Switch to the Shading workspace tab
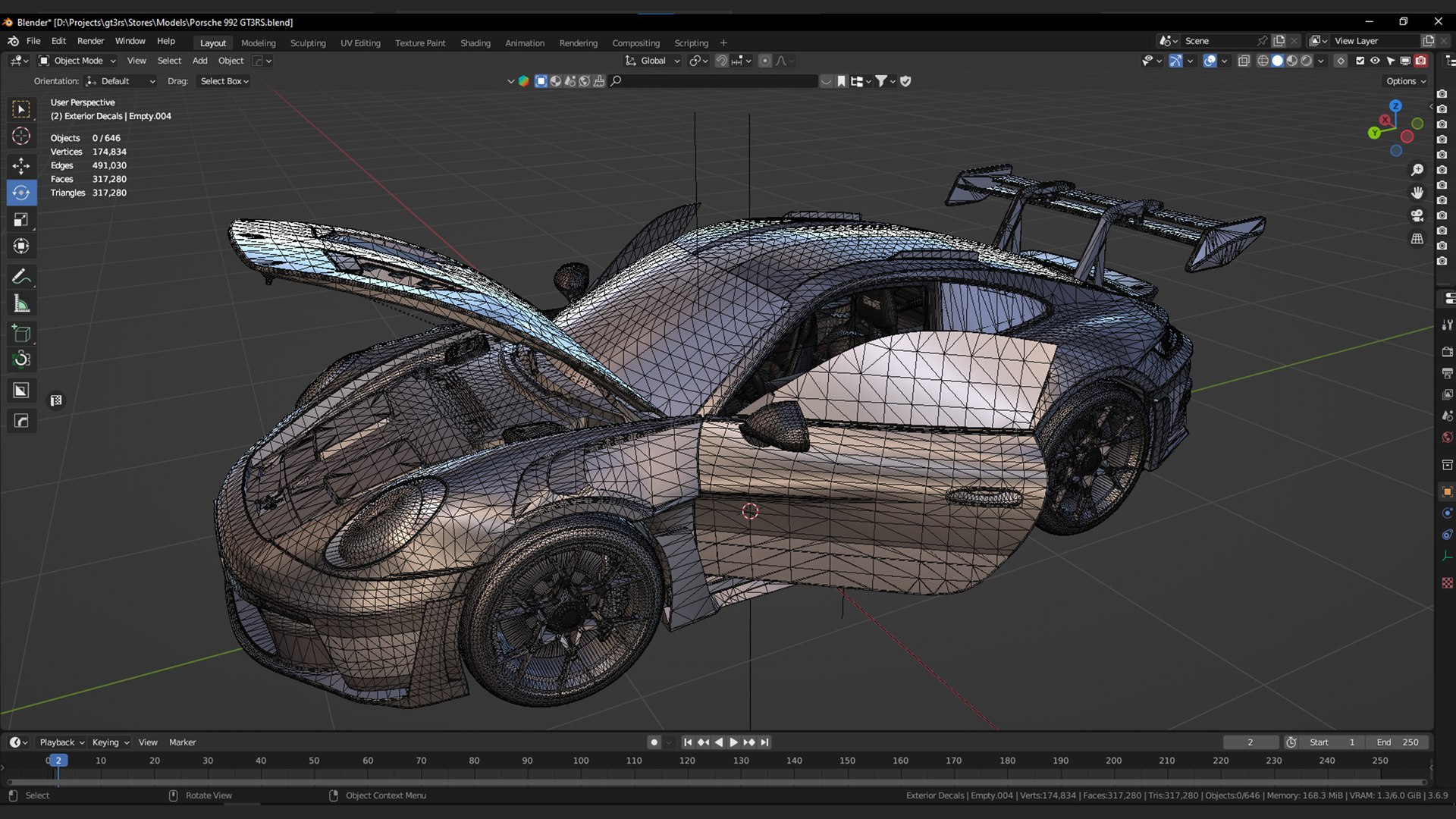This screenshot has height=819, width=1456. (x=475, y=43)
